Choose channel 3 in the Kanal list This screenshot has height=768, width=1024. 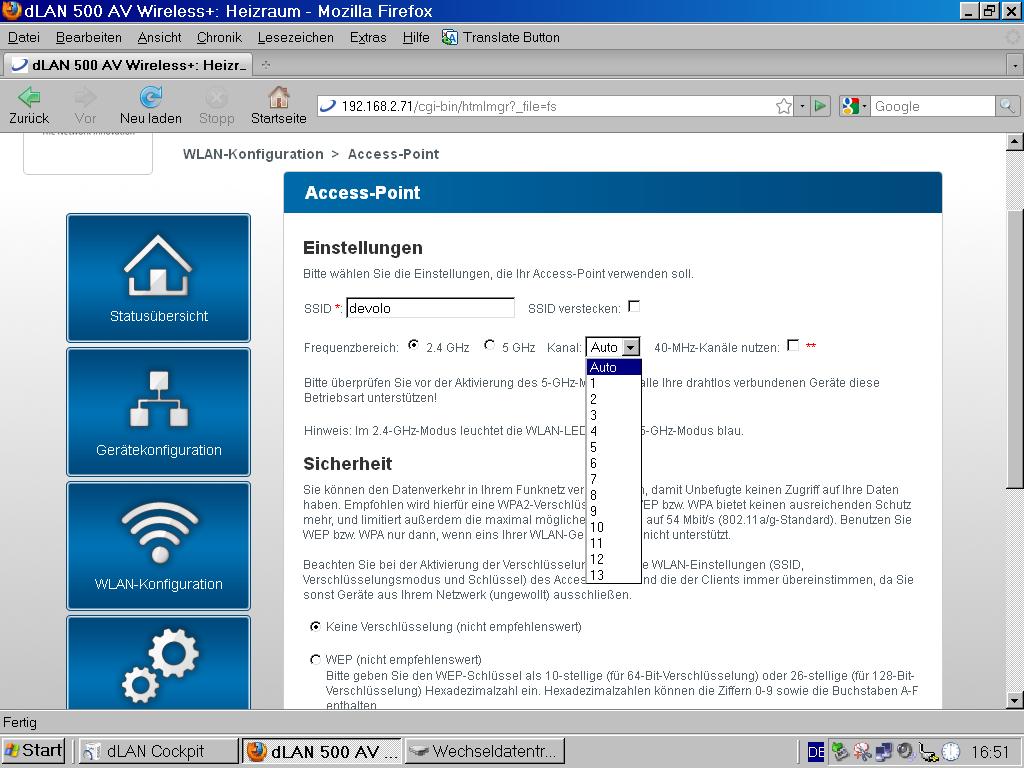point(614,415)
